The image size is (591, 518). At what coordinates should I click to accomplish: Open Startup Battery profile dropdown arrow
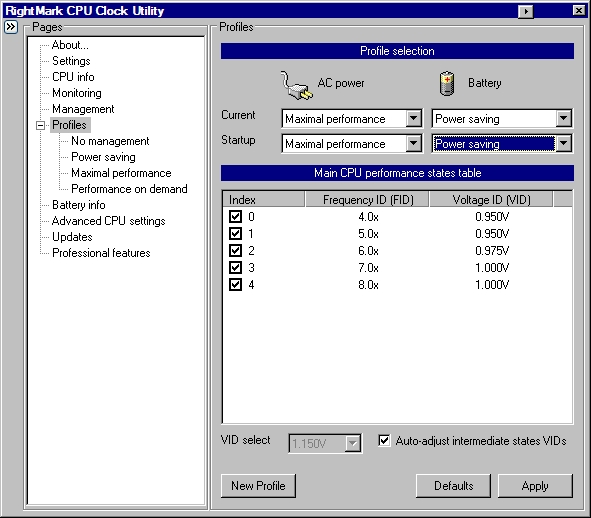pyautogui.click(x=563, y=144)
